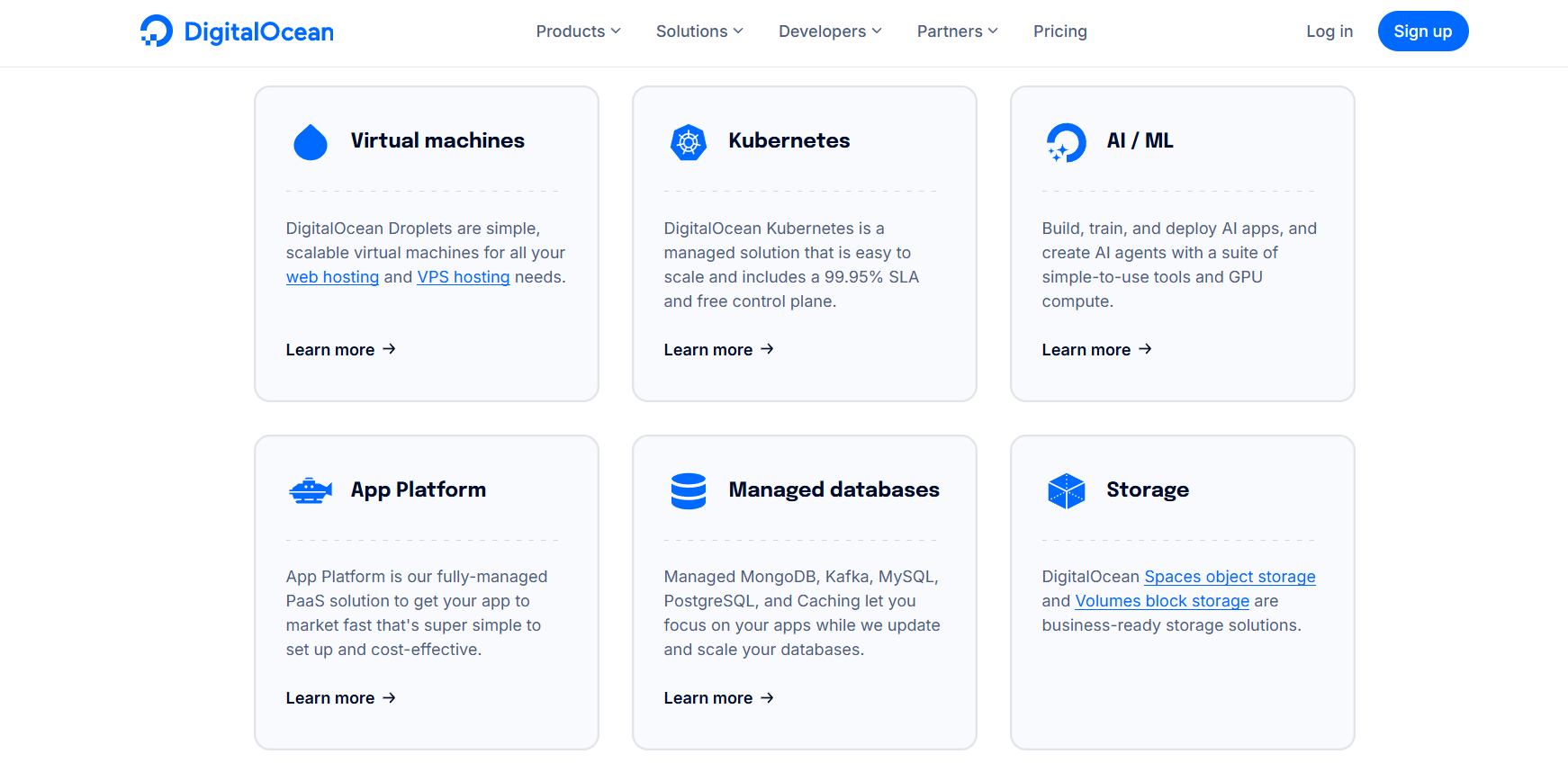The image size is (1568, 763).
Task: Click the DigitalOcean wordmark text
Action: [259, 32]
